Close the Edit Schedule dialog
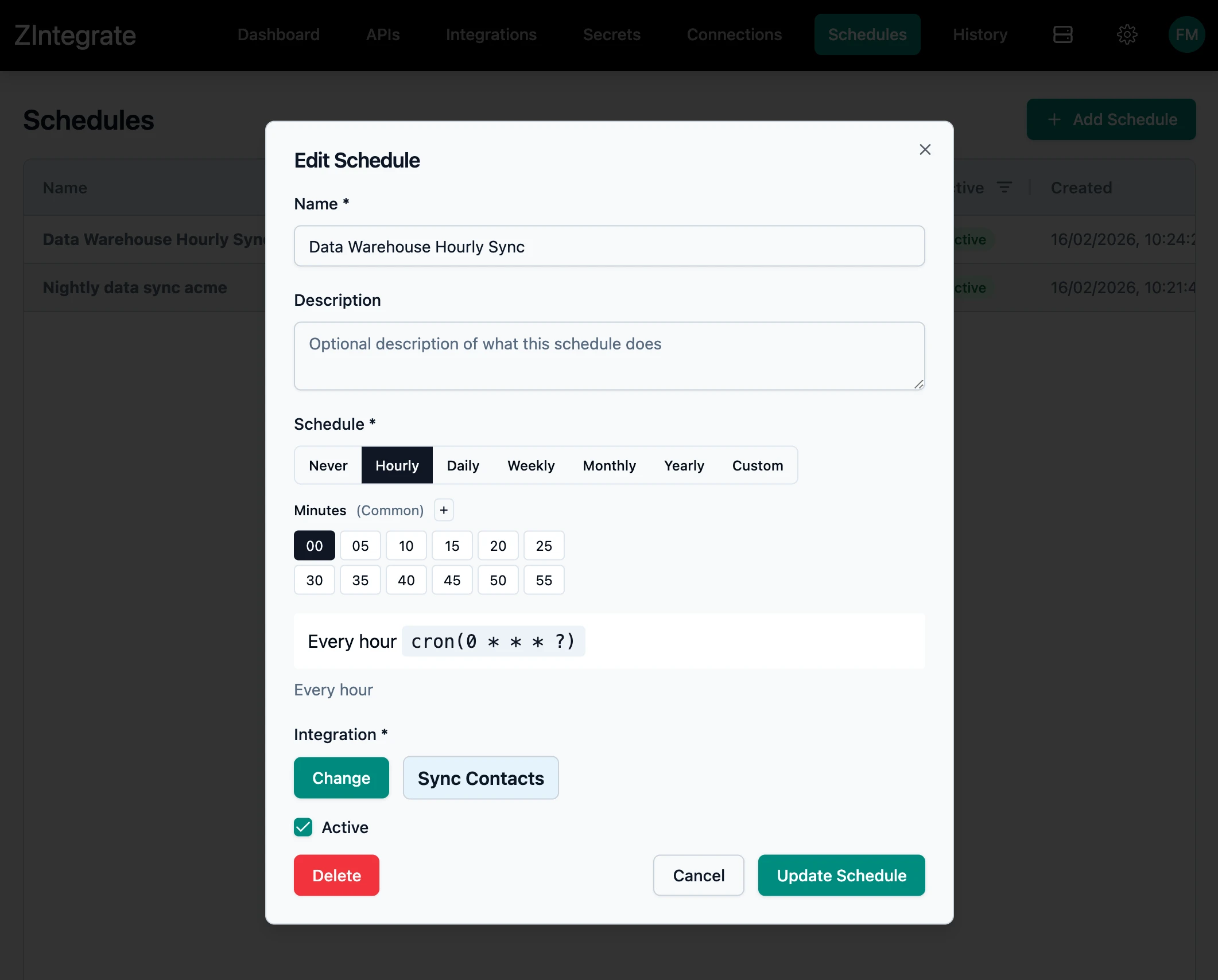 coord(925,149)
